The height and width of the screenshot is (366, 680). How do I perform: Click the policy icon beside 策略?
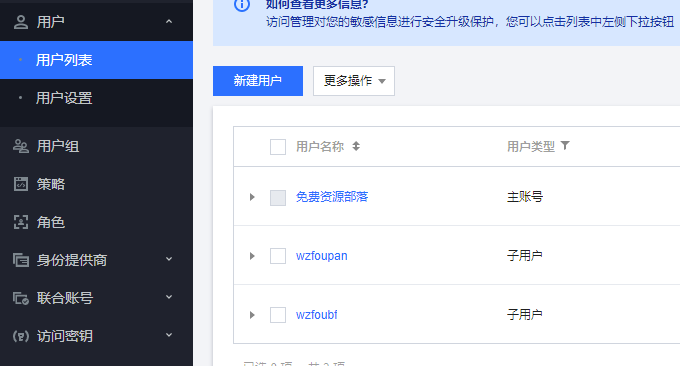tap(21, 184)
